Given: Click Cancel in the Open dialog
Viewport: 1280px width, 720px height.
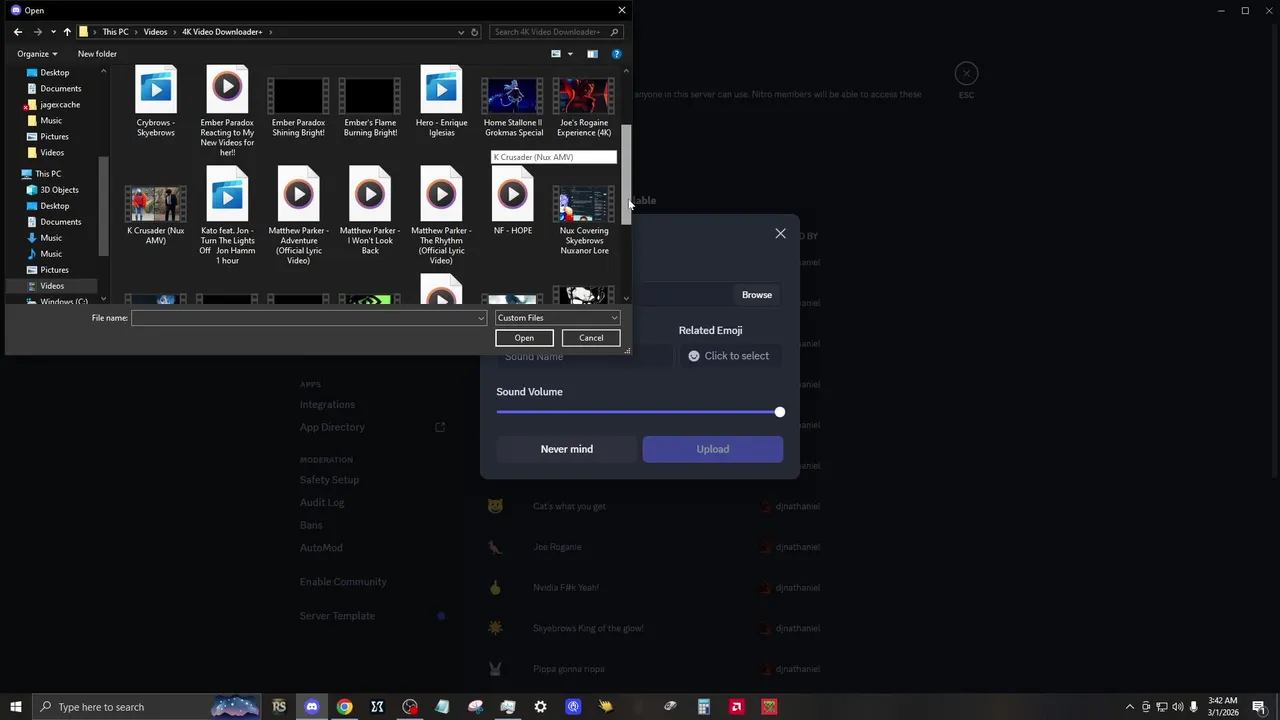Looking at the screenshot, I should (591, 338).
